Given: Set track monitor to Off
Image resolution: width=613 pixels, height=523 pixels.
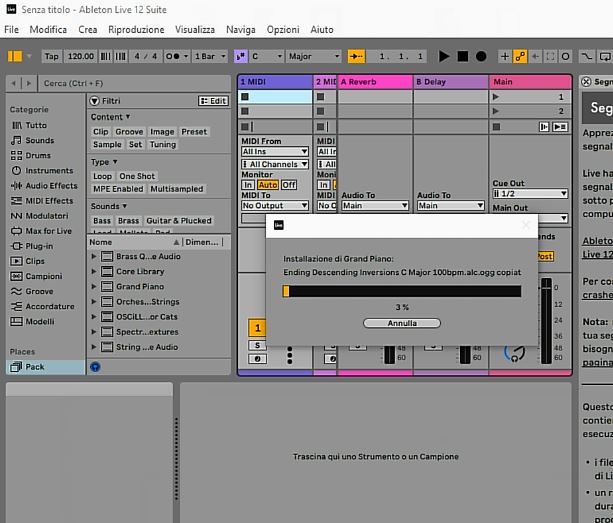Looking at the screenshot, I should coord(288,185).
